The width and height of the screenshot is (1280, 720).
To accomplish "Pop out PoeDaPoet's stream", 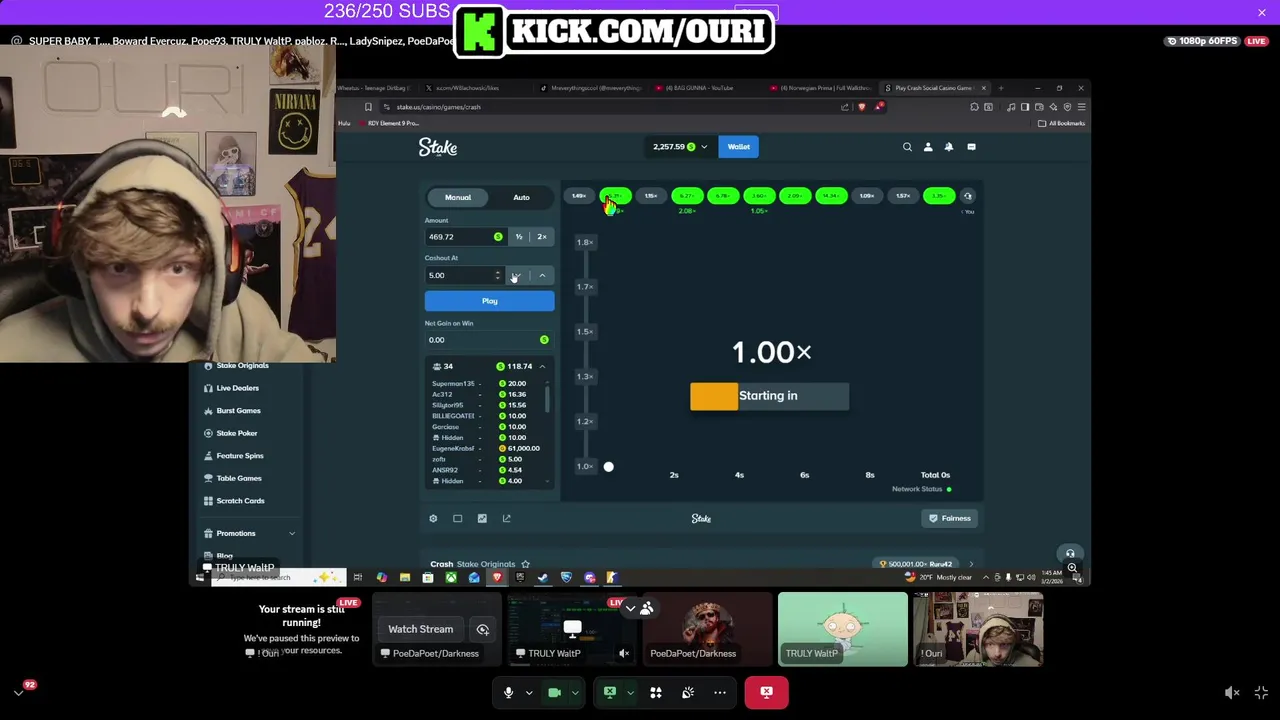I will 483,629.
